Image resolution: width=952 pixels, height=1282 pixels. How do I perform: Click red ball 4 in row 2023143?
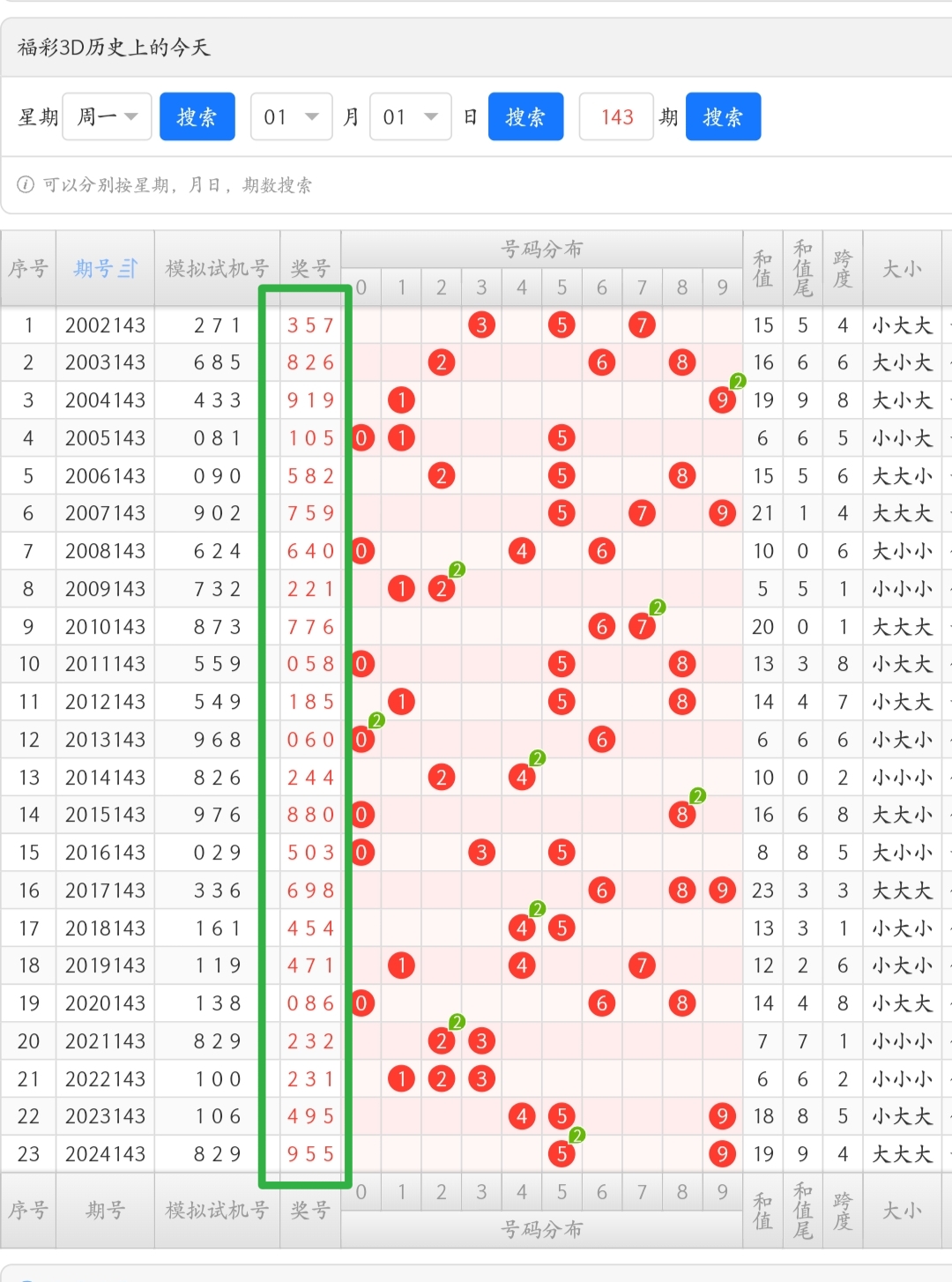[x=522, y=1116]
